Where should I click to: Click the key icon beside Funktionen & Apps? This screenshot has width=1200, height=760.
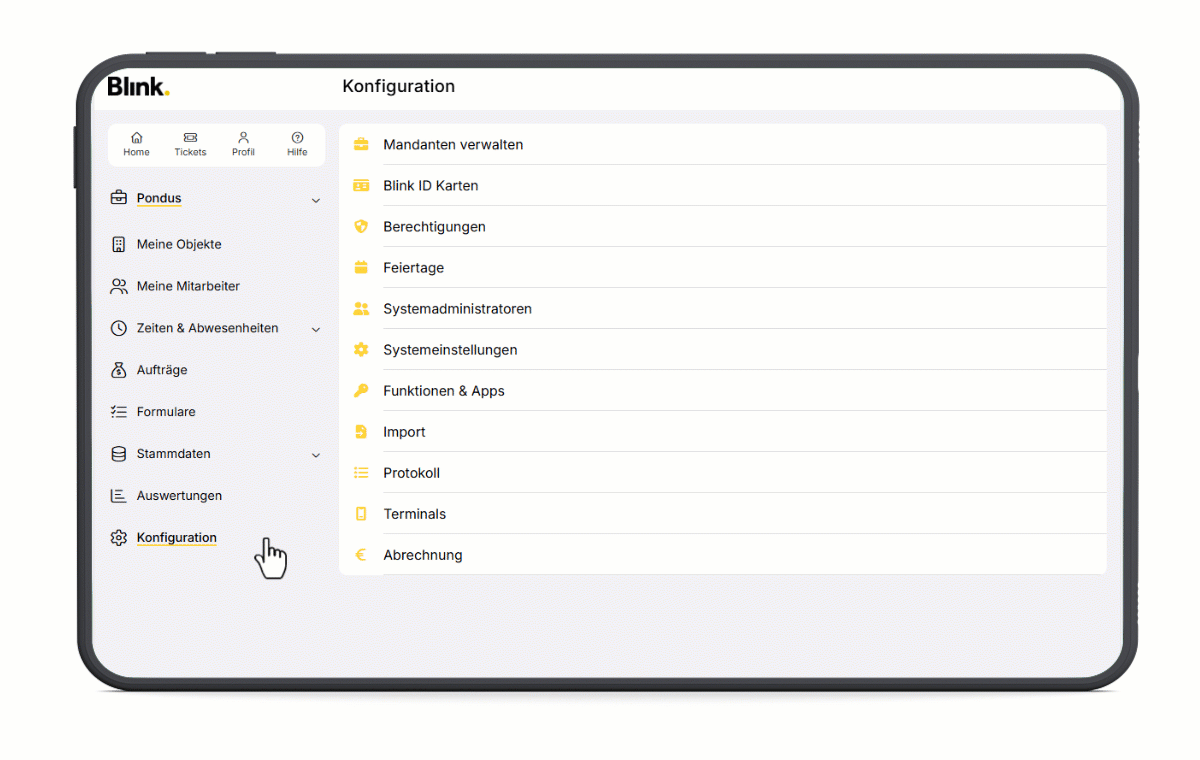click(361, 391)
